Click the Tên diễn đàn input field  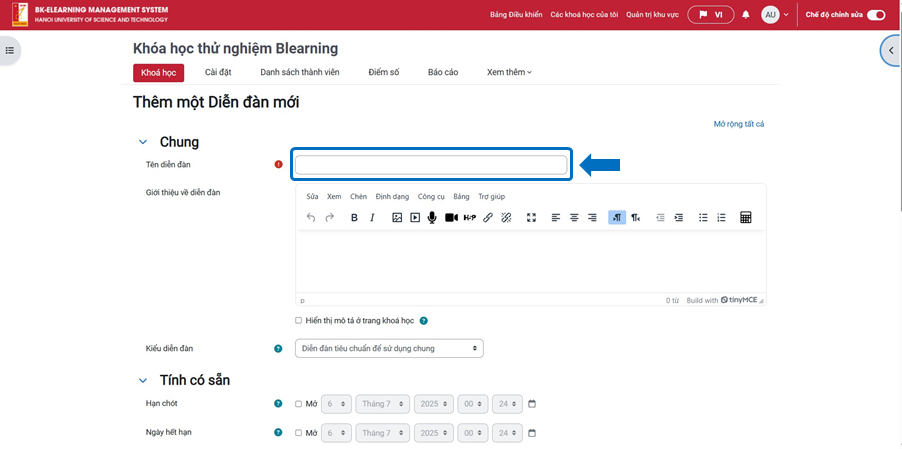click(x=431, y=165)
